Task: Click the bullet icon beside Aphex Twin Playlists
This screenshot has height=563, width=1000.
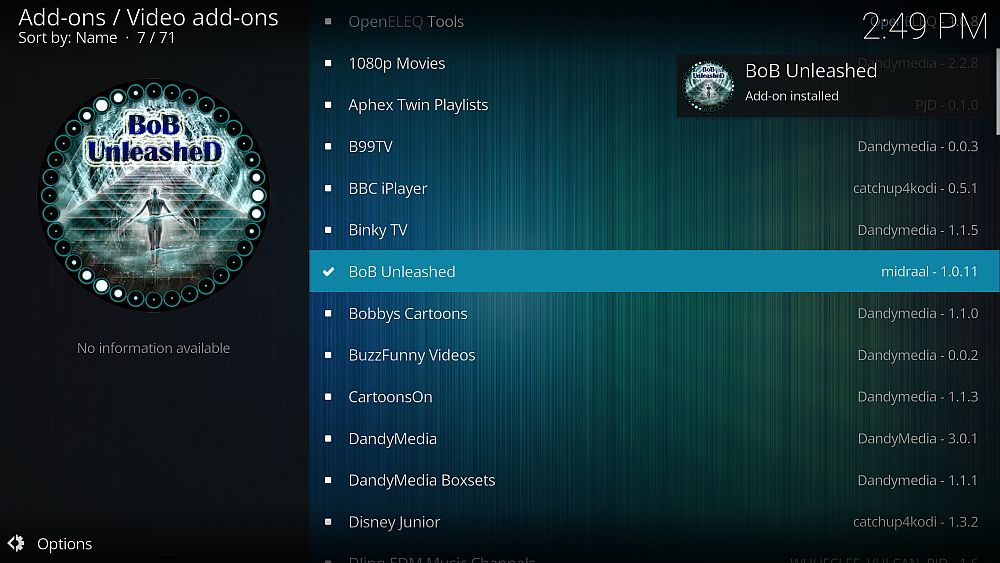Action: click(x=328, y=105)
